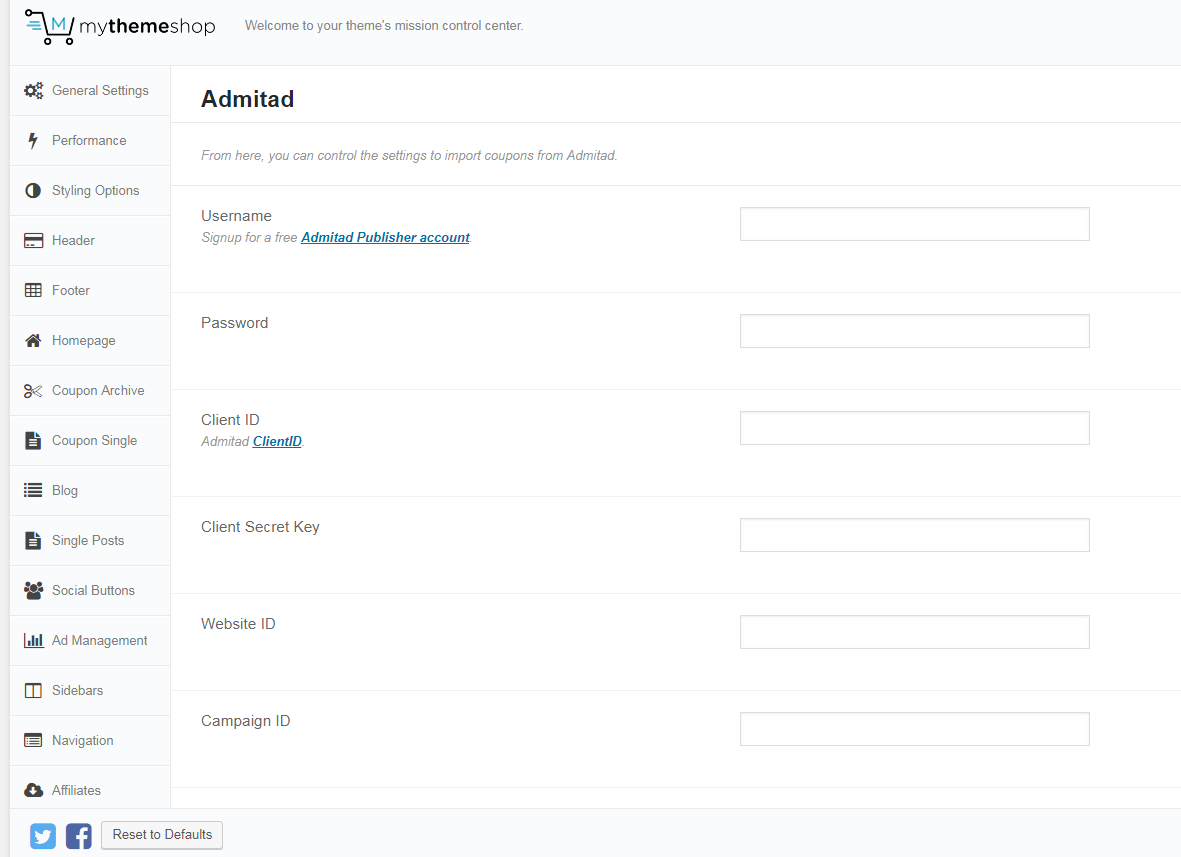Click the mythemeshop logo
Image resolution: width=1181 pixels, height=857 pixels.
(120, 26)
